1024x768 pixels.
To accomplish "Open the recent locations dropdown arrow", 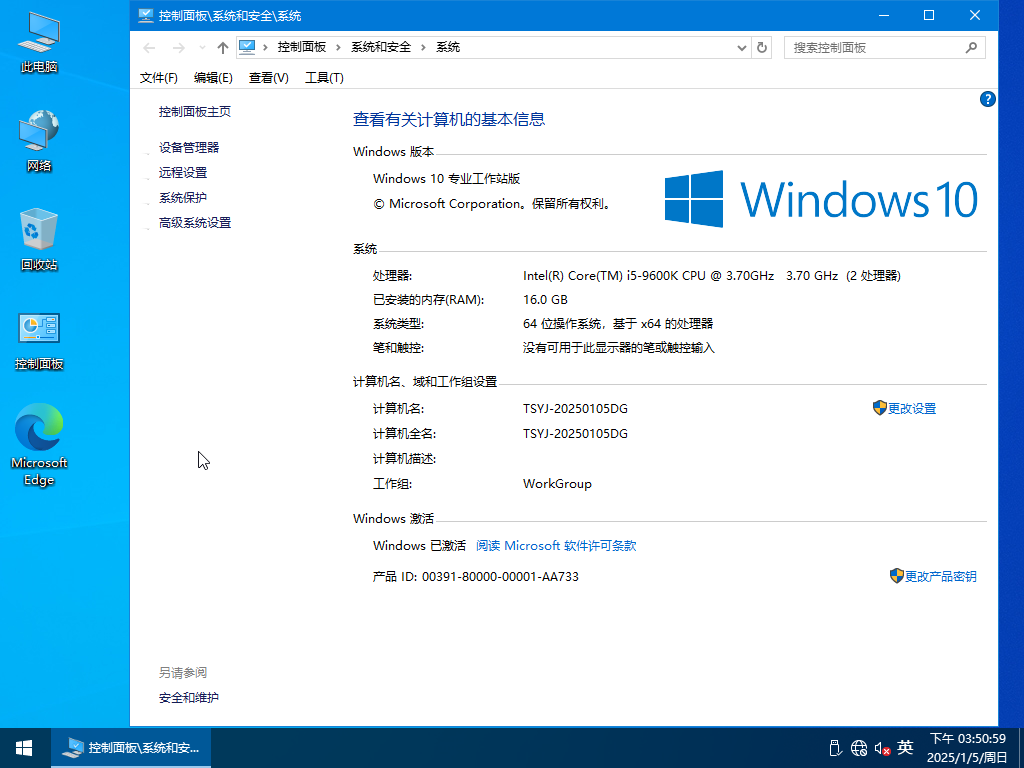I will pyautogui.click(x=202, y=48).
